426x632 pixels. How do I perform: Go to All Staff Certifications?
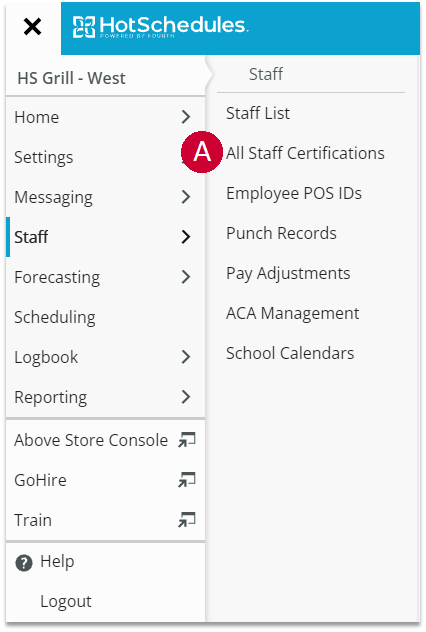tap(305, 153)
